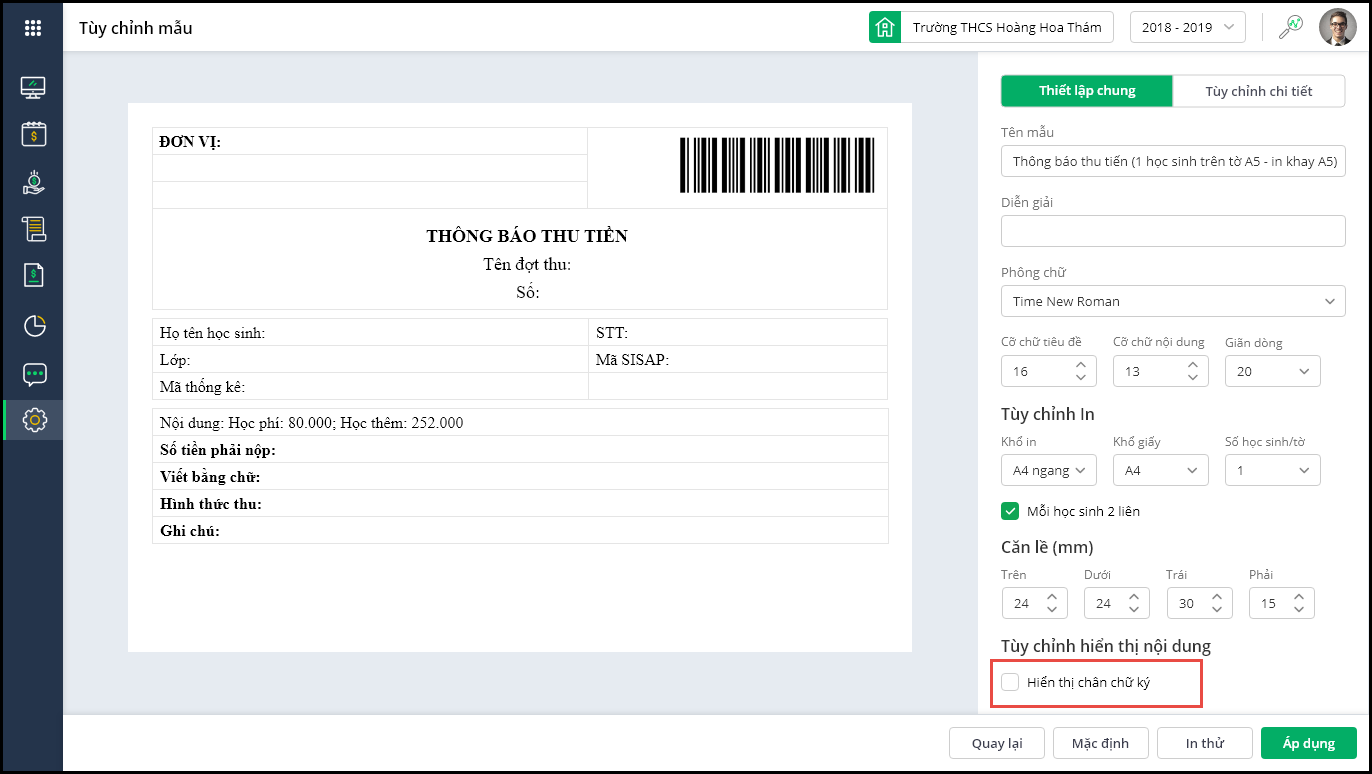Open the pie chart reports icon
1372x774 pixels.
[34, 325]
